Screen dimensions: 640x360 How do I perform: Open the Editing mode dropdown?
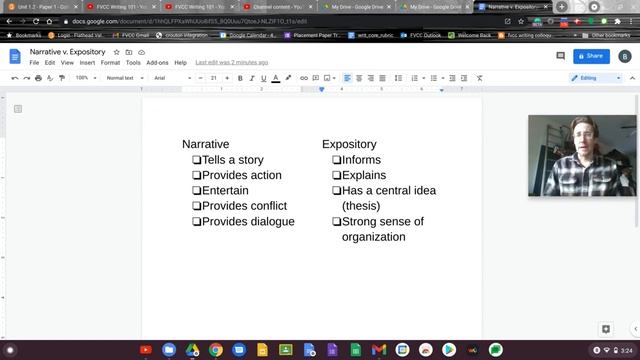(x=596, y=78)
